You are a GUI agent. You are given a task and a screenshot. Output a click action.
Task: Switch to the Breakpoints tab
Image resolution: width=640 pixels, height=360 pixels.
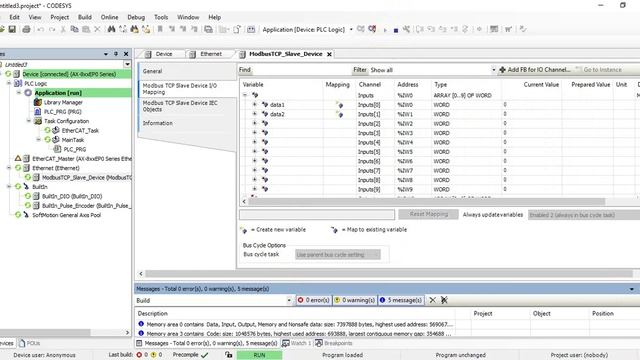(x=333, y=343)
